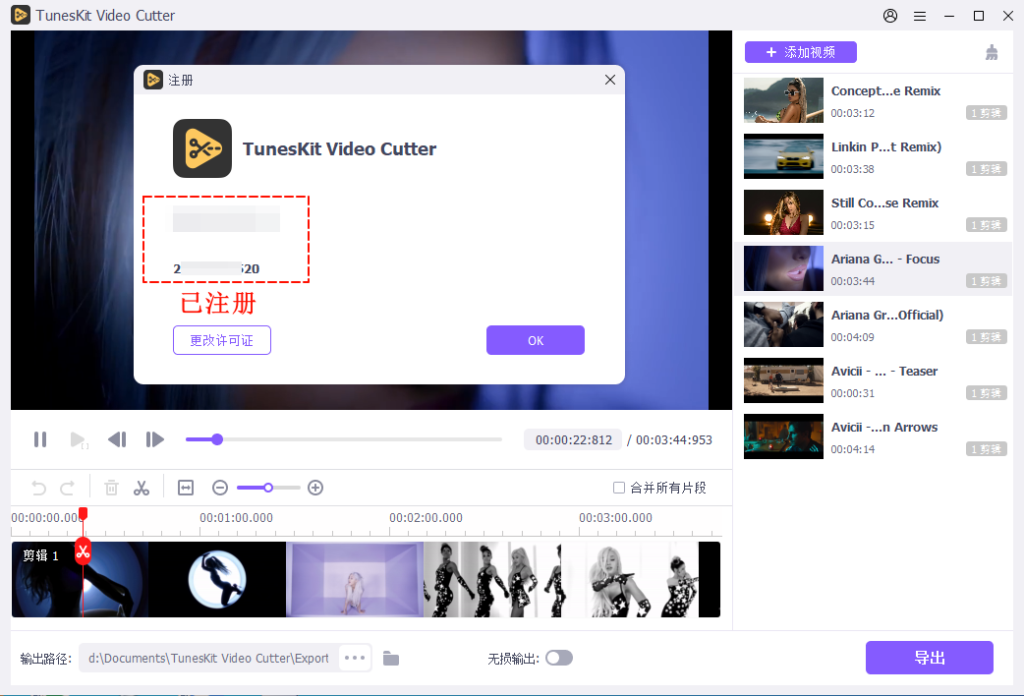This screenshot has height=696, width=1024.
Task: Click OK in registration dialog
Action: [536, 340]
